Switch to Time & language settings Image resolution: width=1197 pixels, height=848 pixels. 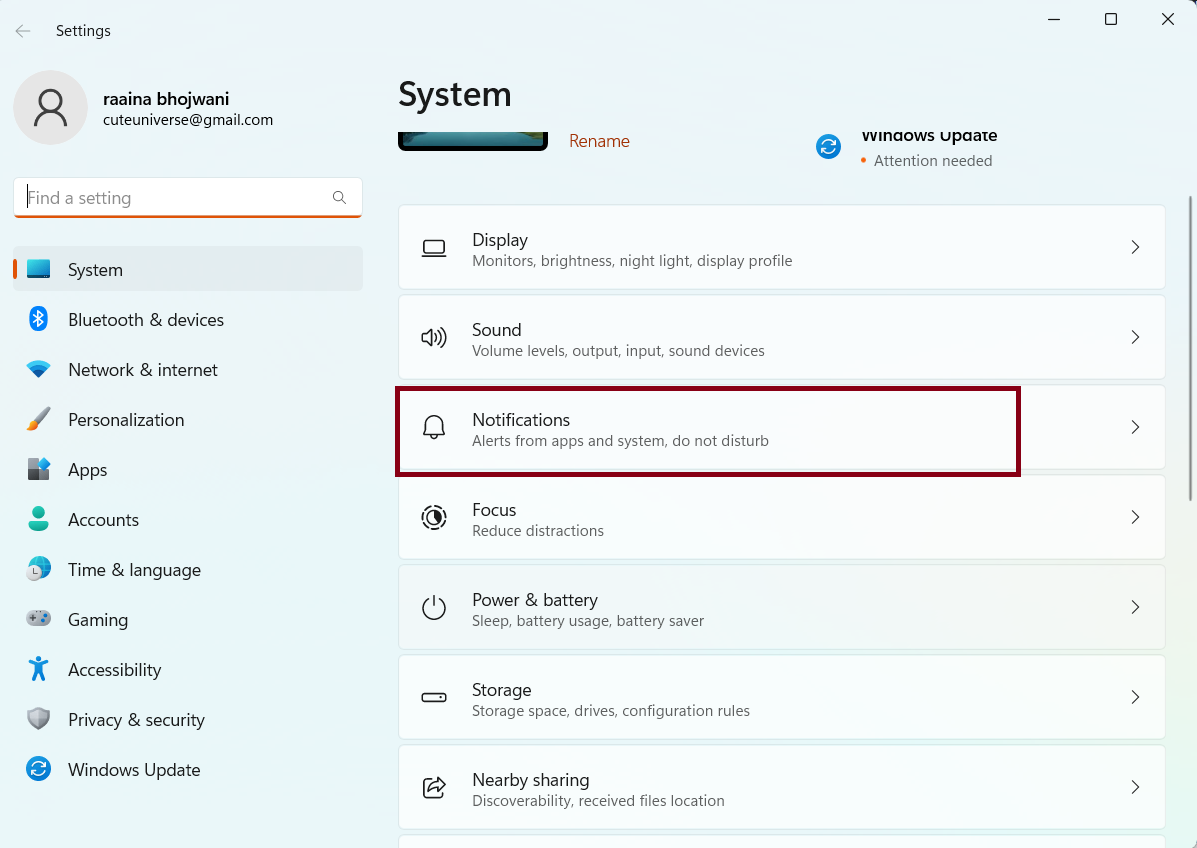[x=134, y=570]
